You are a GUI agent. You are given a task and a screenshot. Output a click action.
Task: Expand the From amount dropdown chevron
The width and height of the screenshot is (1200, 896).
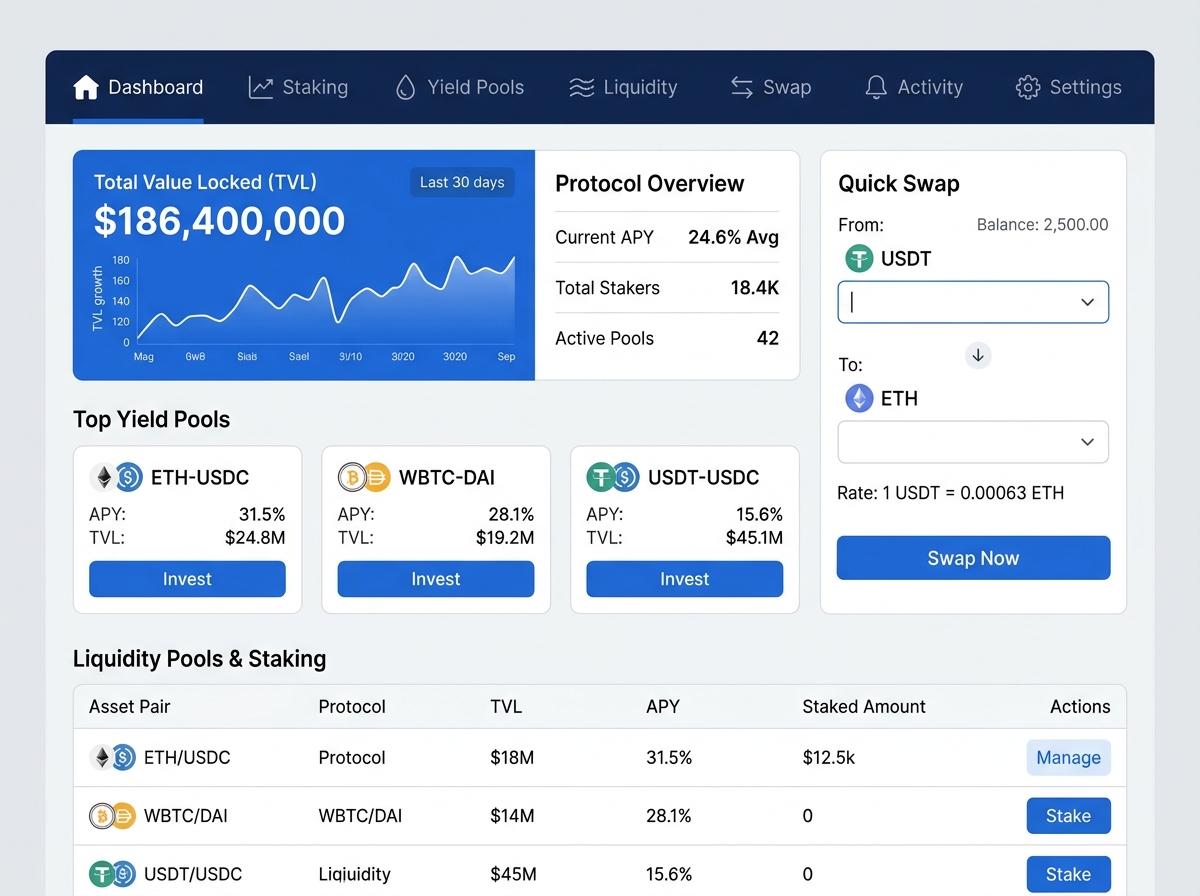[x=1088, y=302]
